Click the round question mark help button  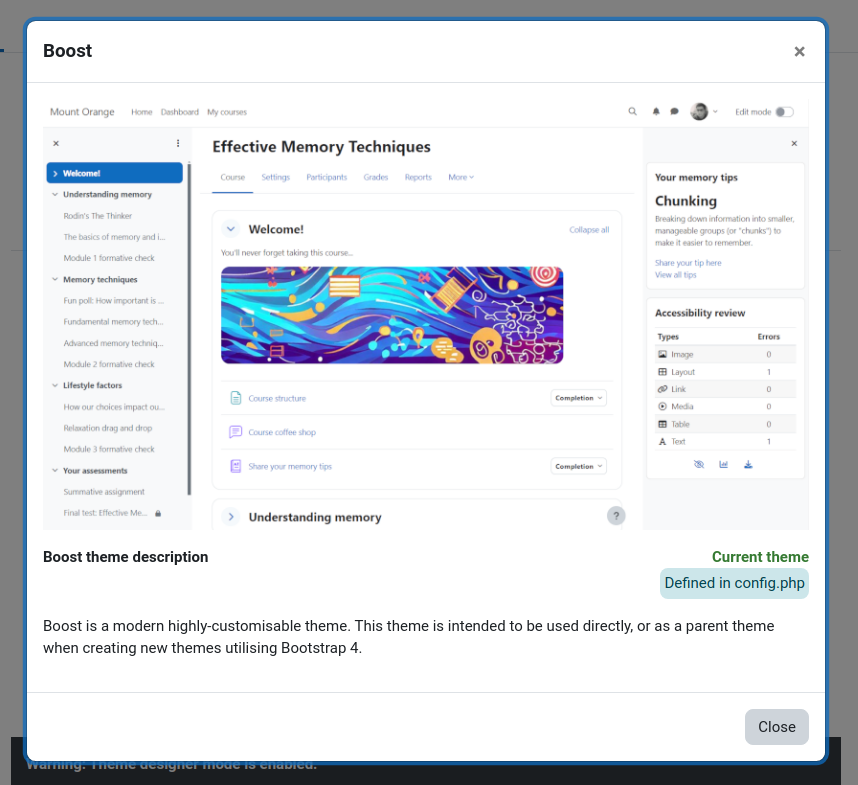(616, 515)
